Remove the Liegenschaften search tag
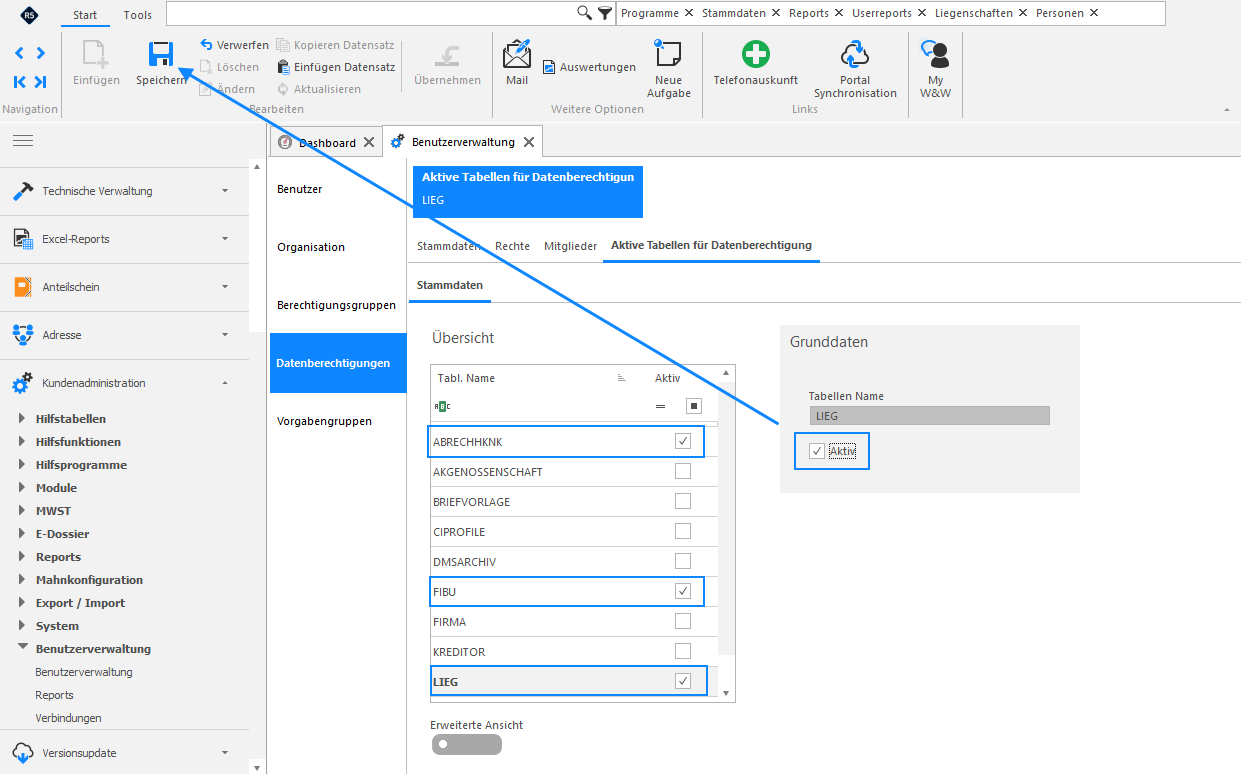This screenshot has height=774, width=1241. tap(1022, 13)
